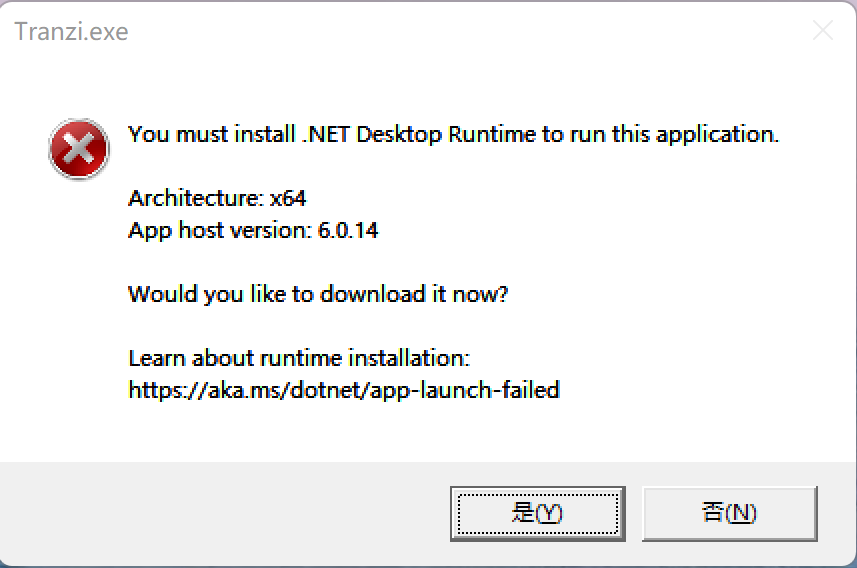Click the Tranzi.exe title text

click(x=71, y=32)
